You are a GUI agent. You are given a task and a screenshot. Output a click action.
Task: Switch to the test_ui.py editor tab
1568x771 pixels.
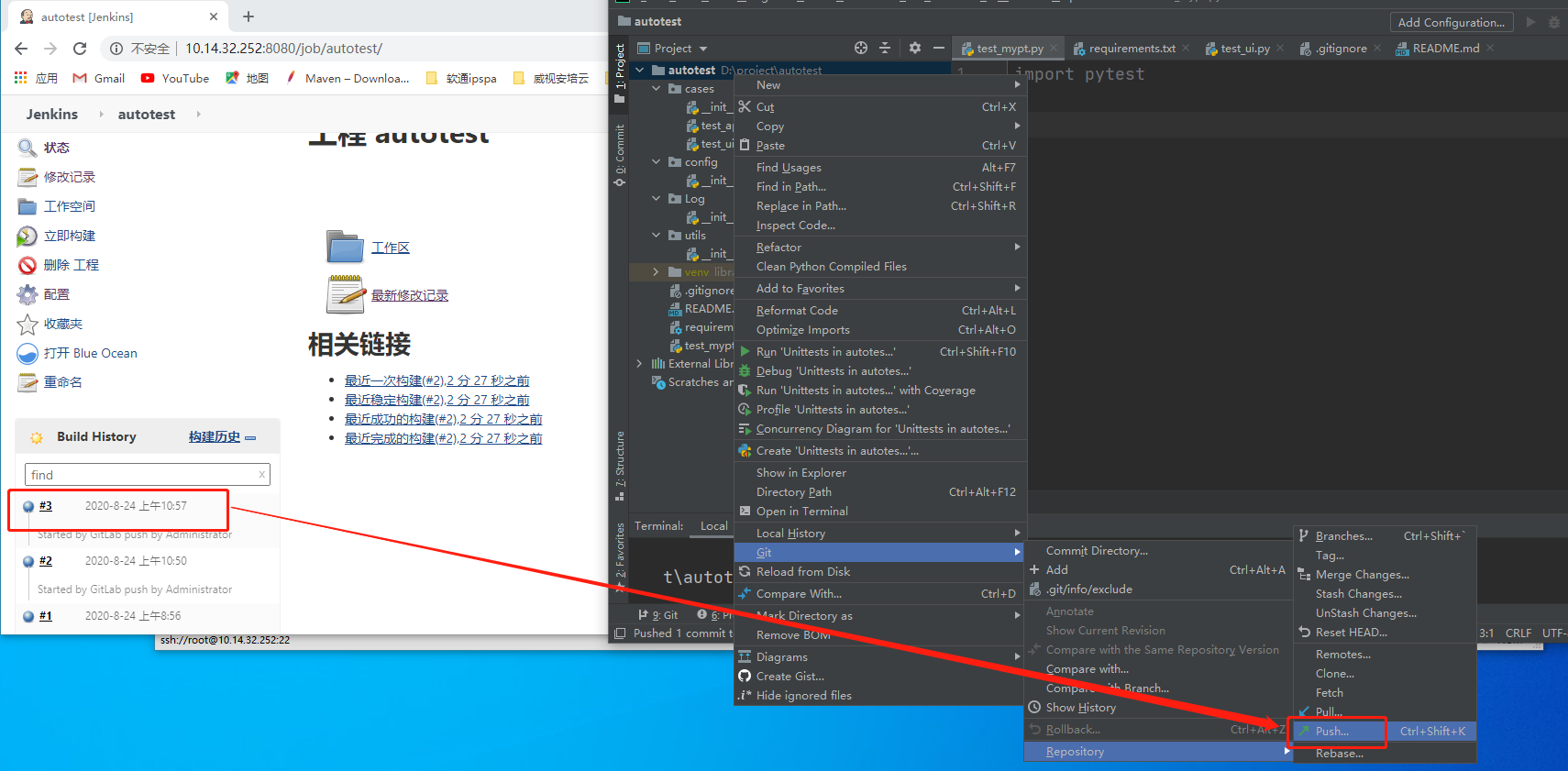pyautogui.click(x=1244, y=49)
